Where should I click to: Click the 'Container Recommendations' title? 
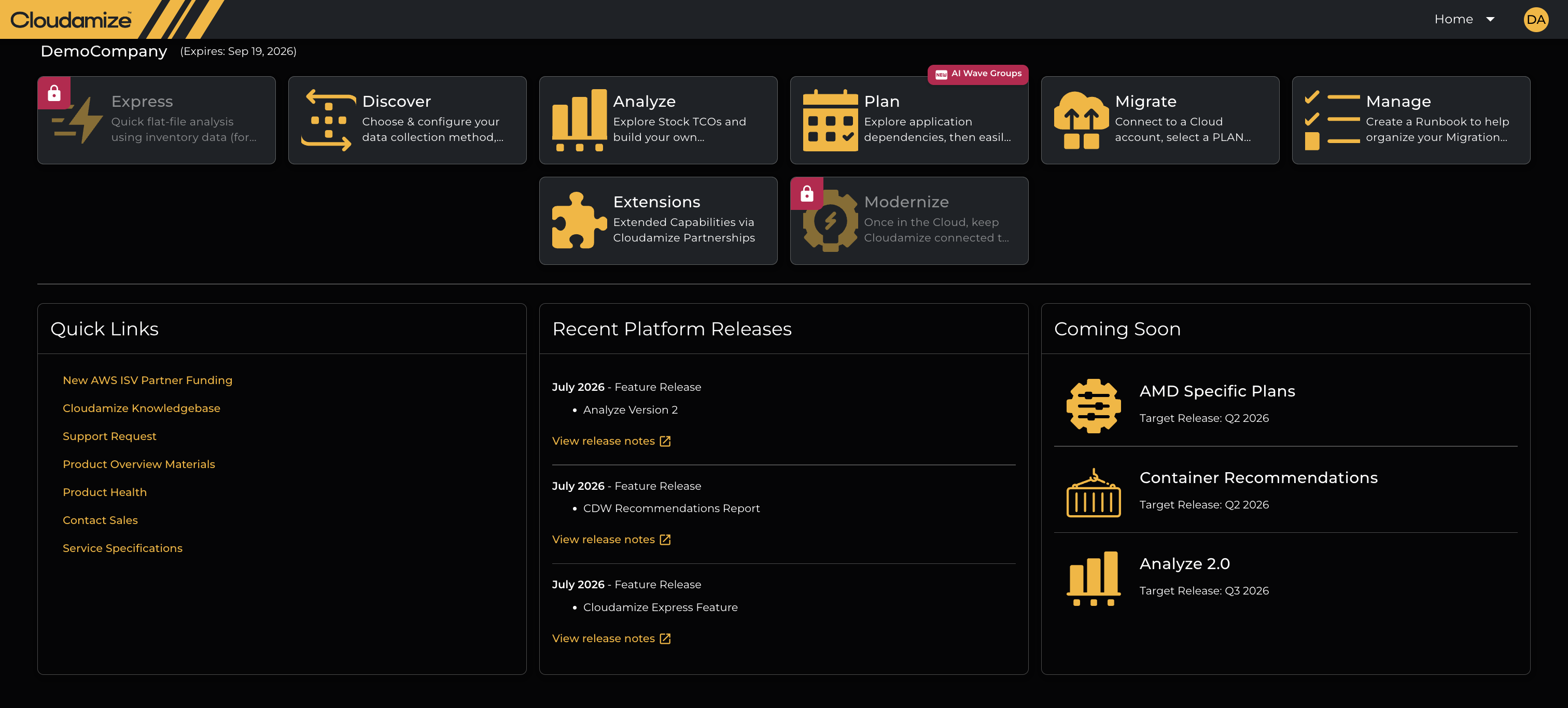(1259, 478)
